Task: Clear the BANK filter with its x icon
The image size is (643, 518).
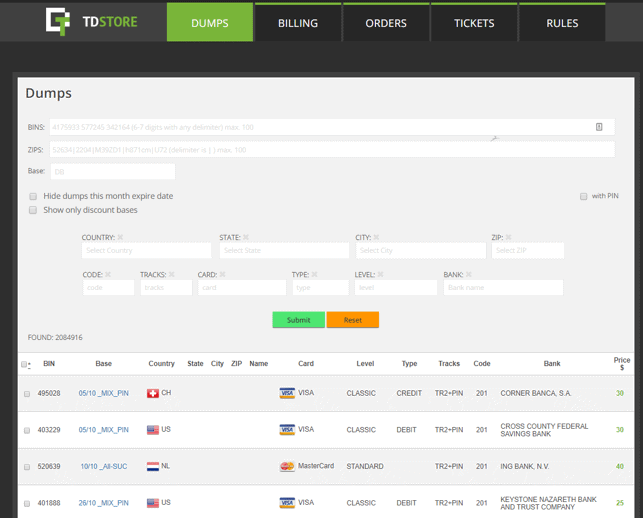Action: (x=468, y=274)
